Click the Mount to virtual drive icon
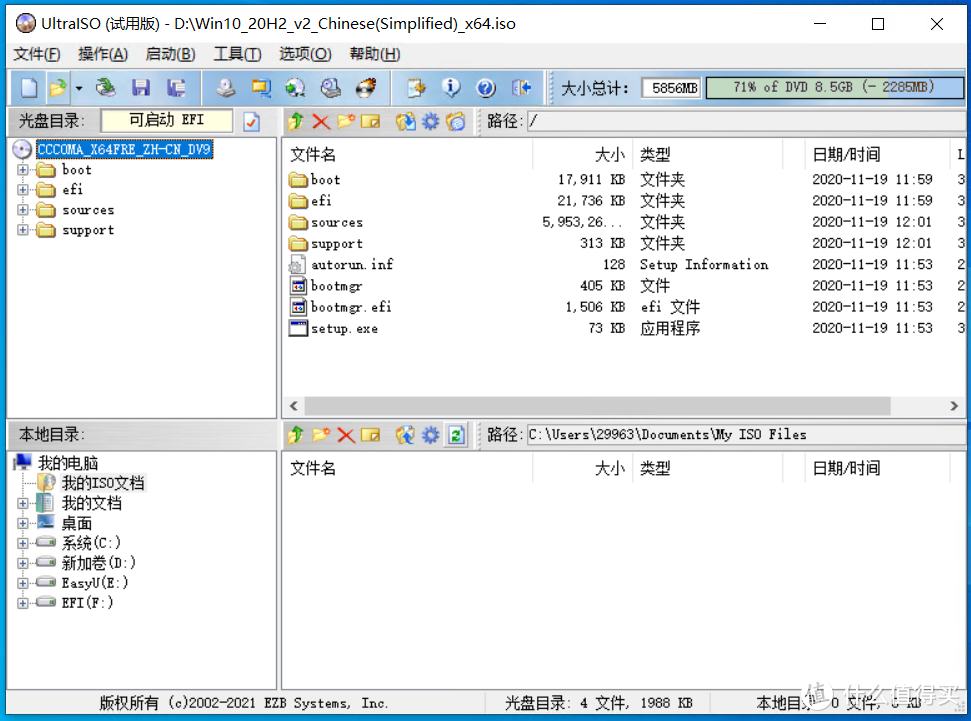This screenshot has width=971, height=721. click(331, 88)
